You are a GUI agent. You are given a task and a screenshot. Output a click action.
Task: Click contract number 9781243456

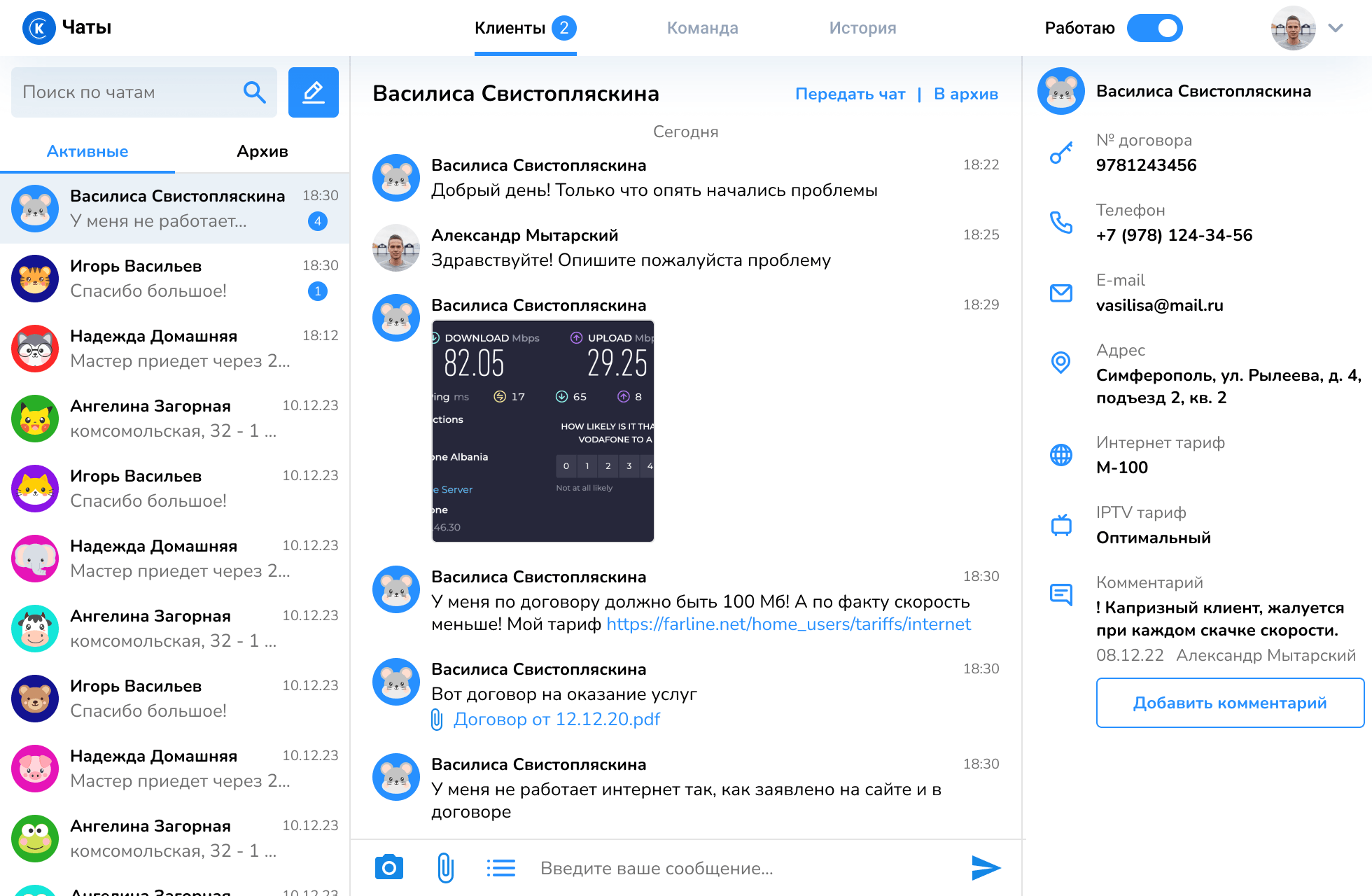coord(1147,165)
